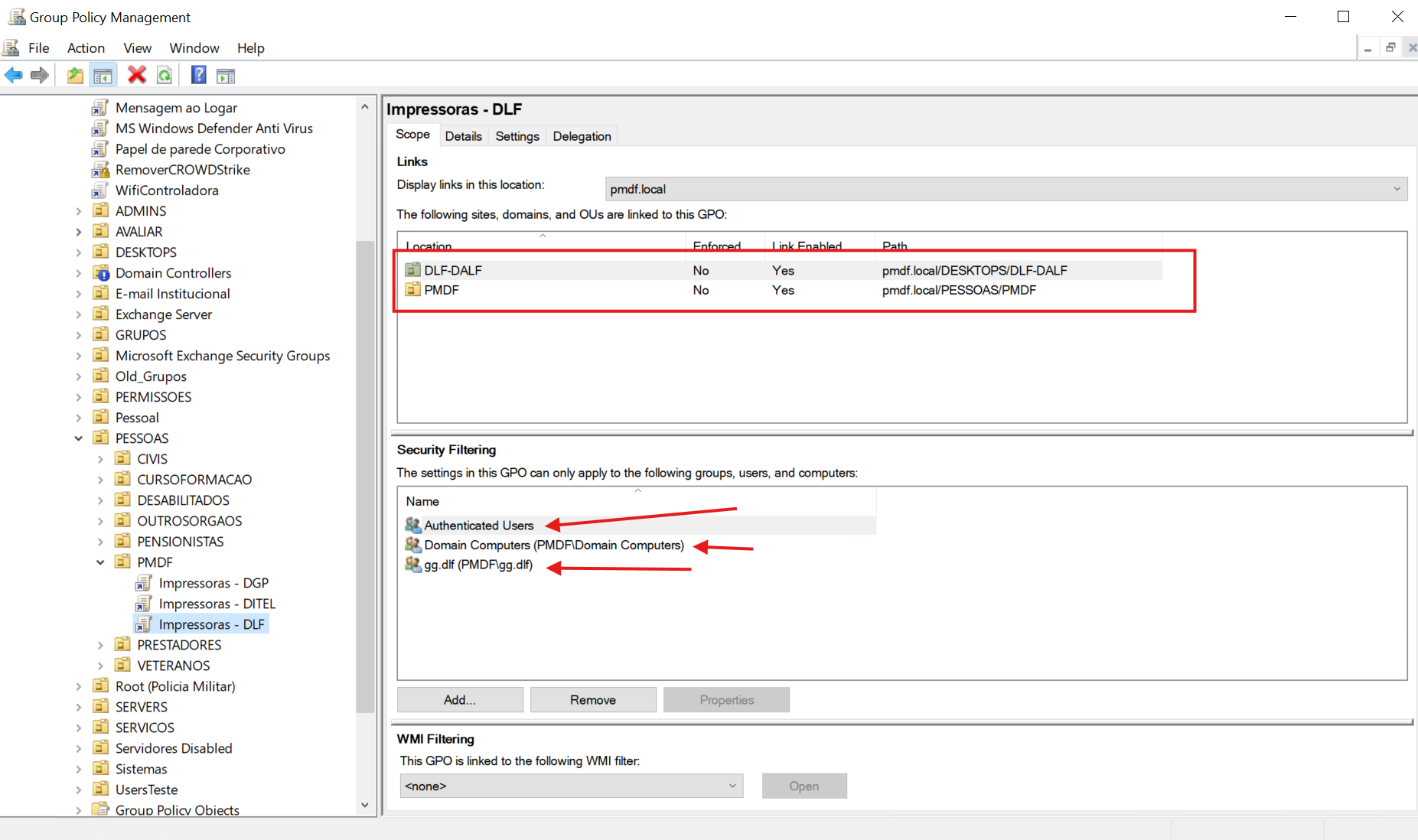Image resolution: width=1418 pixels, height=840 pixels.
Task: Toggle the Show/Hide Console Tree icon
Action: (x=103, y=75)
